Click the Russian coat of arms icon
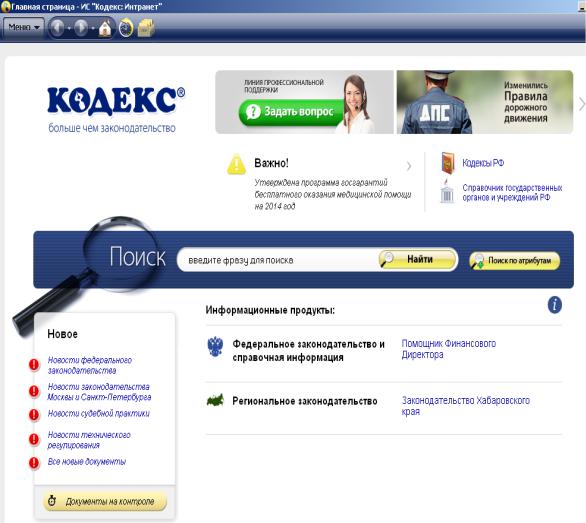This screenshot has height=523, width=586. click(x=215, y=347)
